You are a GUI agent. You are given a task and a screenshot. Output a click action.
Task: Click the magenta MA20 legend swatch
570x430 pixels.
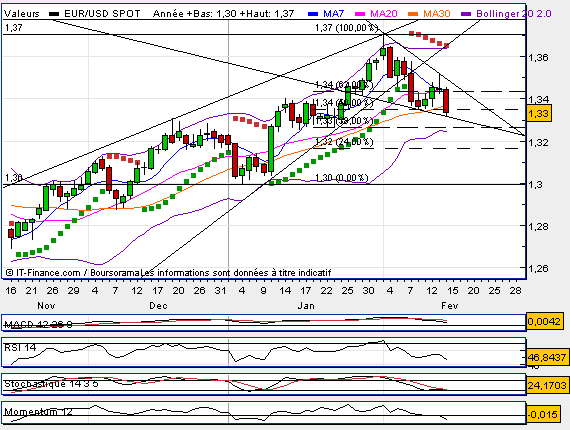(x=360, y=14)
